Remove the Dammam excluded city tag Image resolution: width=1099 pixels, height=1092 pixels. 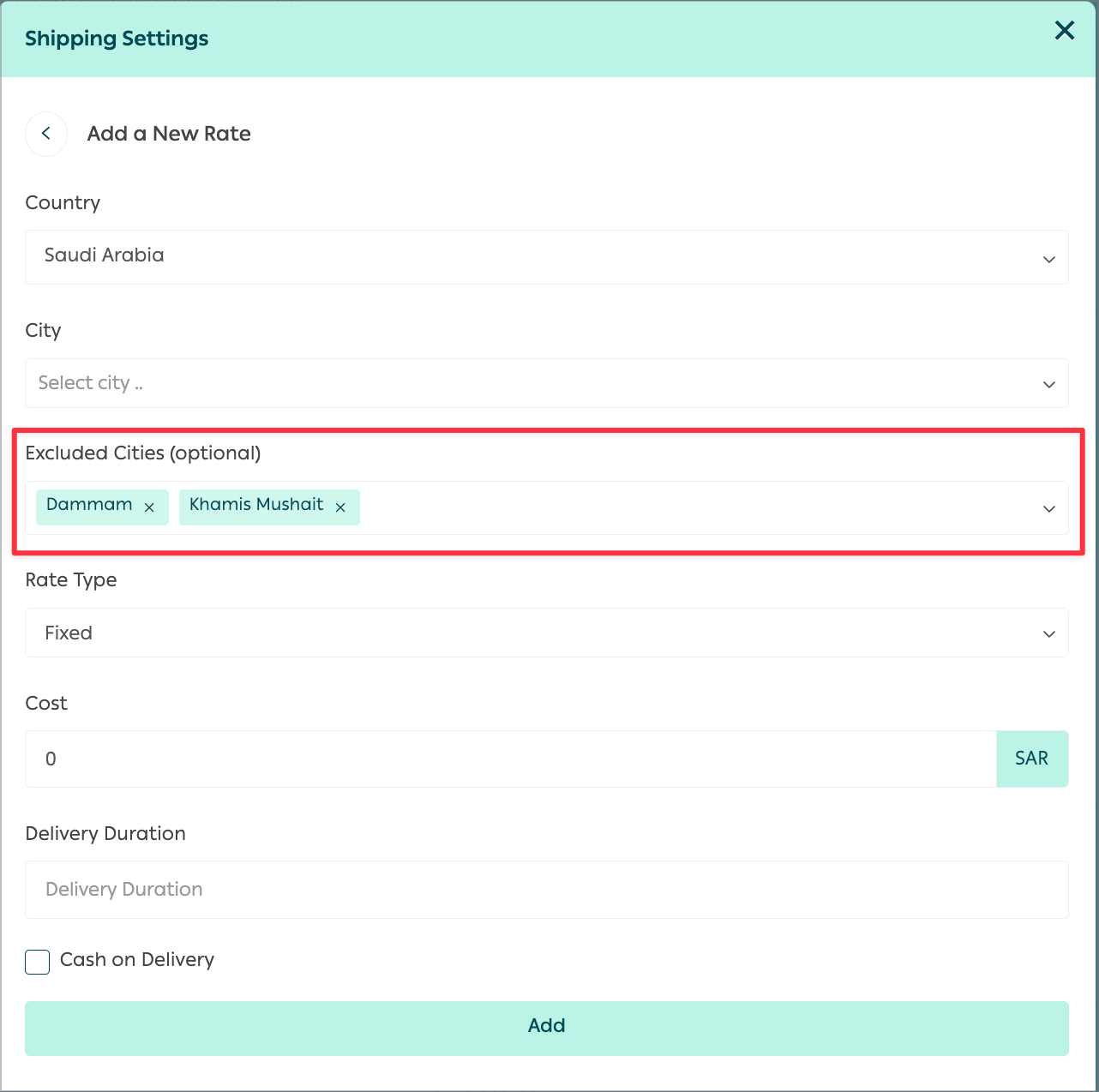pyautogui.click(x=149, y=507)
